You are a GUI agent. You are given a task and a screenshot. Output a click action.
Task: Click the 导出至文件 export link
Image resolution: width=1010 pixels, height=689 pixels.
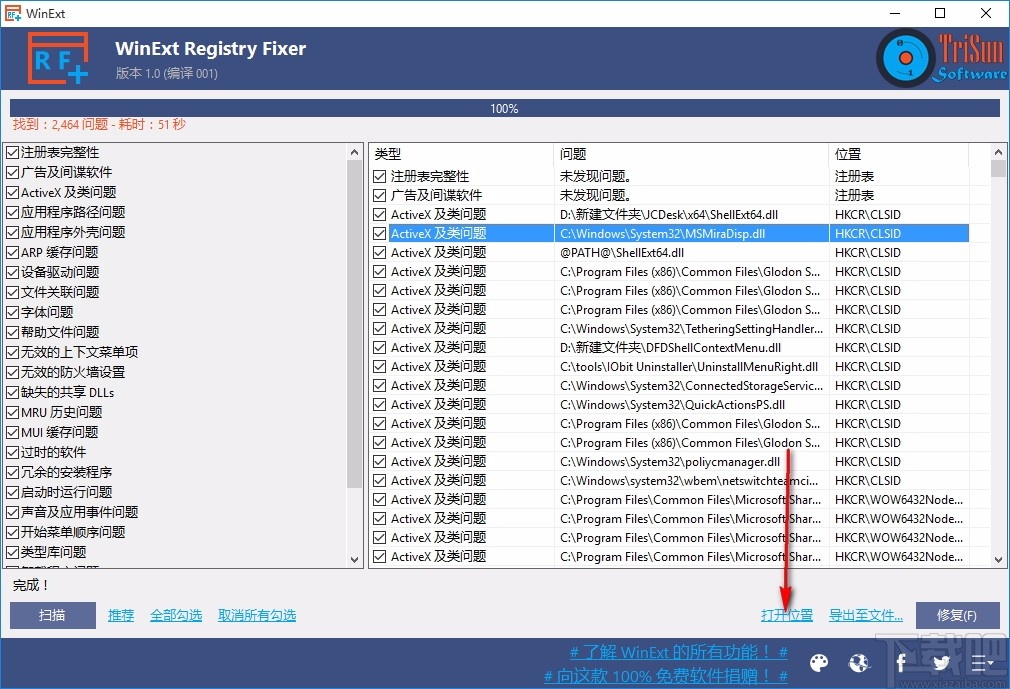(x=865, y=614)
